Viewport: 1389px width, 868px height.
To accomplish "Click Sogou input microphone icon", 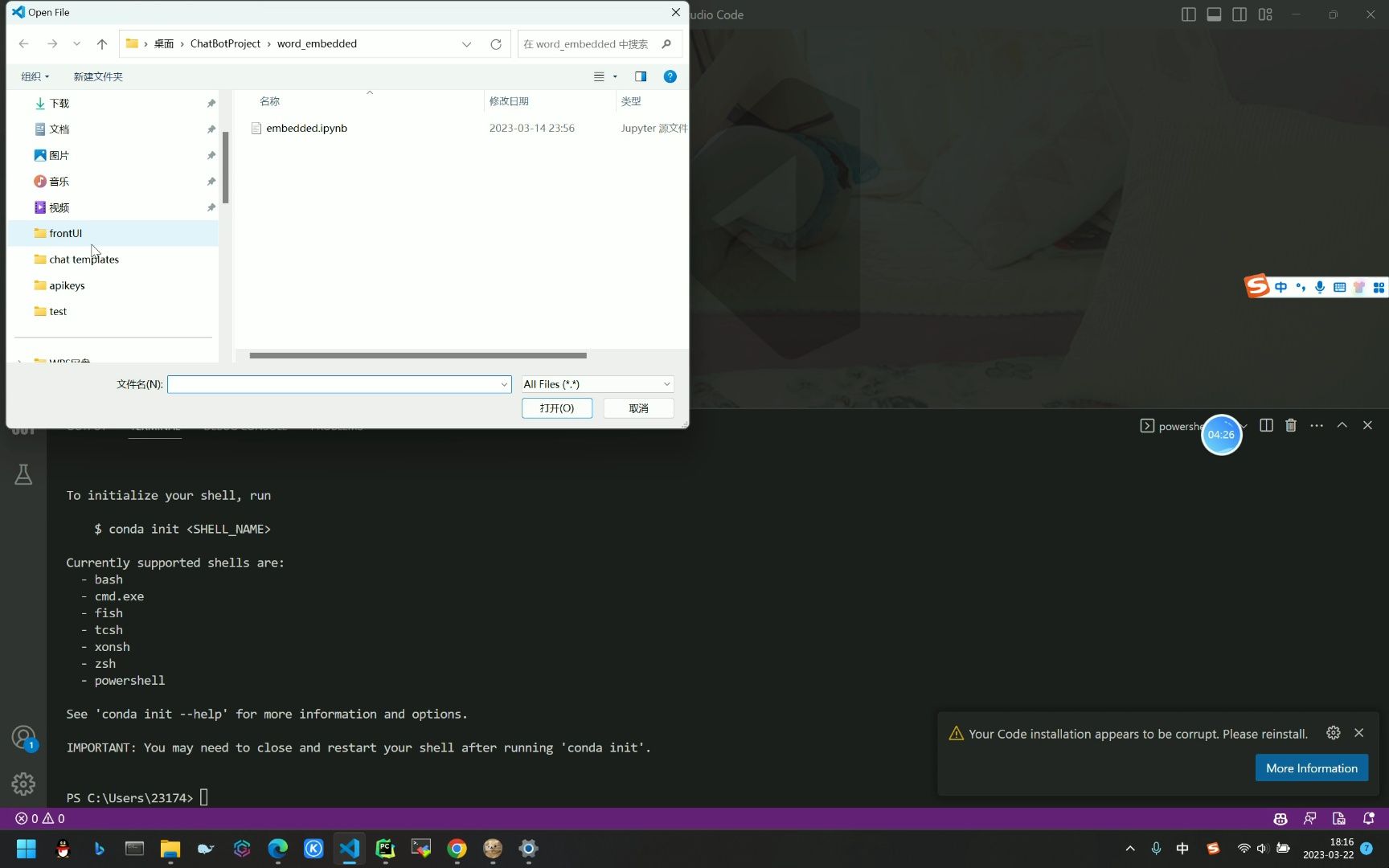I will (x=1320, y=287).
